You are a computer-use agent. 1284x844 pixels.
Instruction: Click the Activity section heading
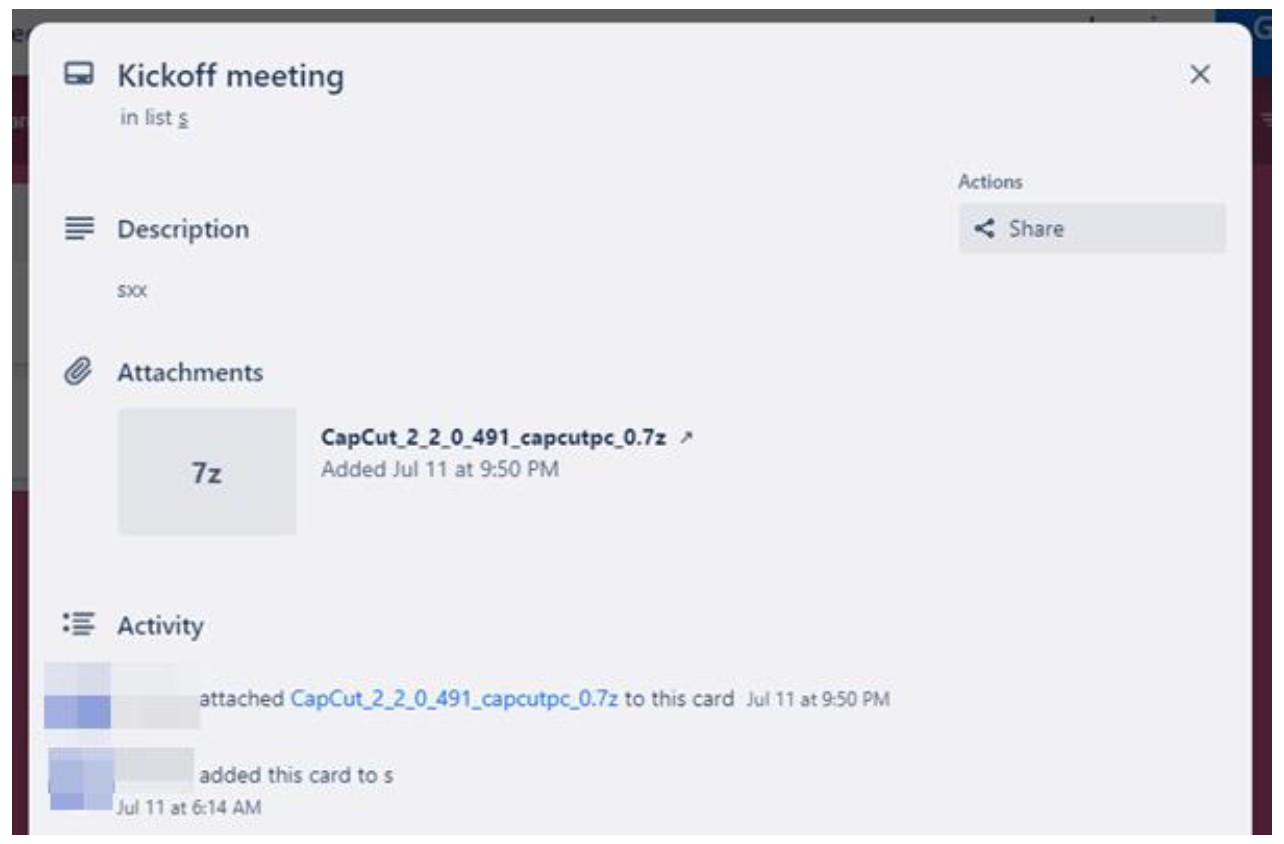point(160,626)
